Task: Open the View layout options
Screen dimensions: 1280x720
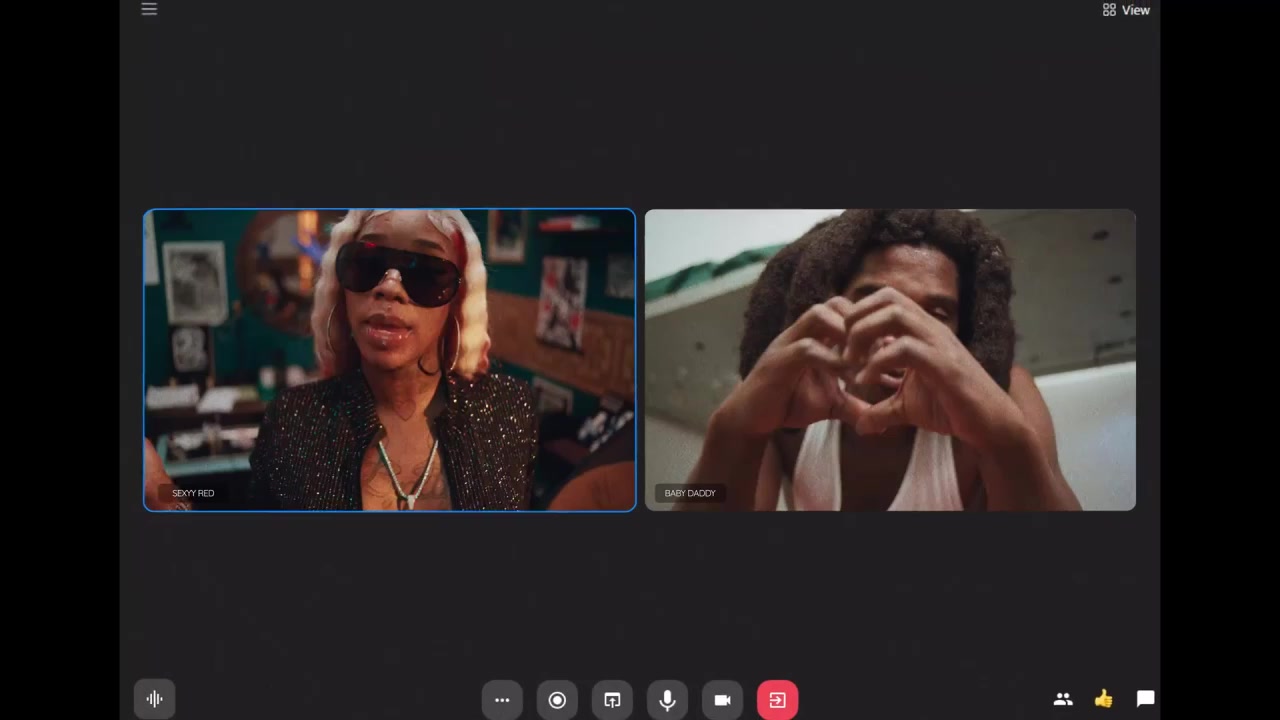Action: point(1126,10)
